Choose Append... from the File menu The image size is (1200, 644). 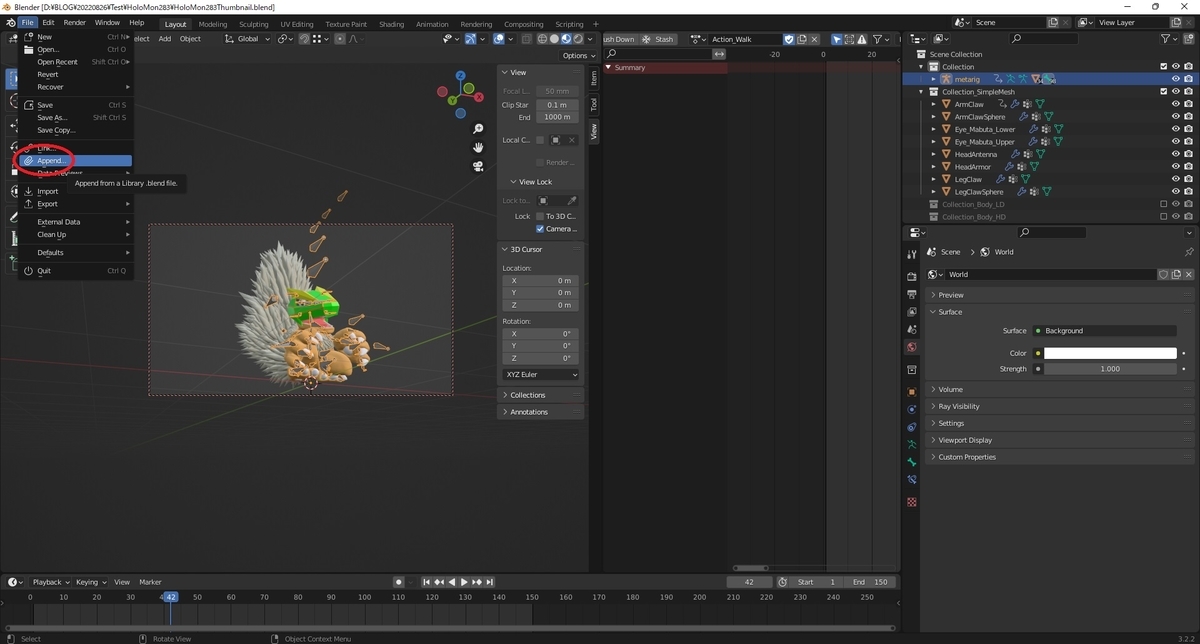tap(52, 160)
